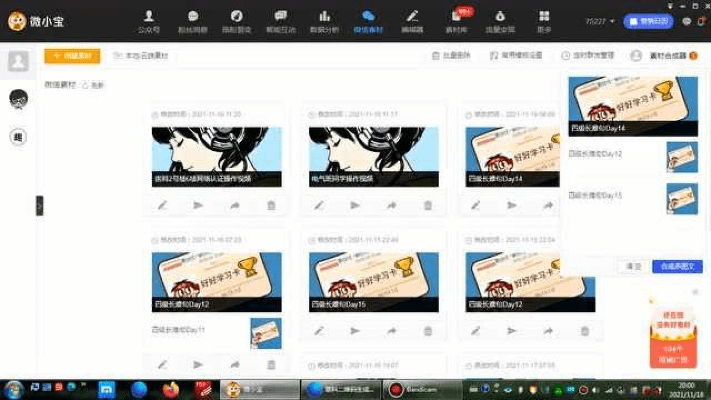Expand the left sidebar with the arrow handle
711x400 pixels.
tap(40, 205)
